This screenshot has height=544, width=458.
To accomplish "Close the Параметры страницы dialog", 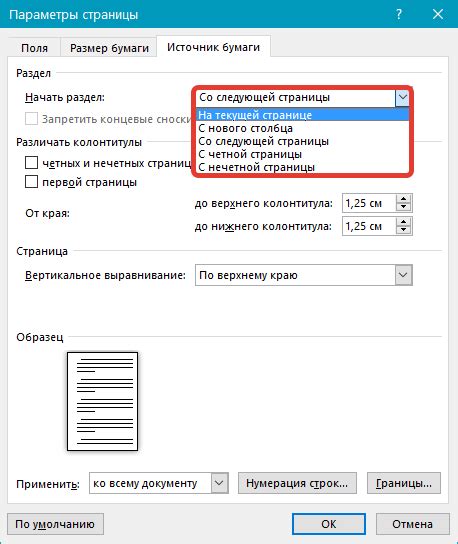I will click(x=438, y=15).
